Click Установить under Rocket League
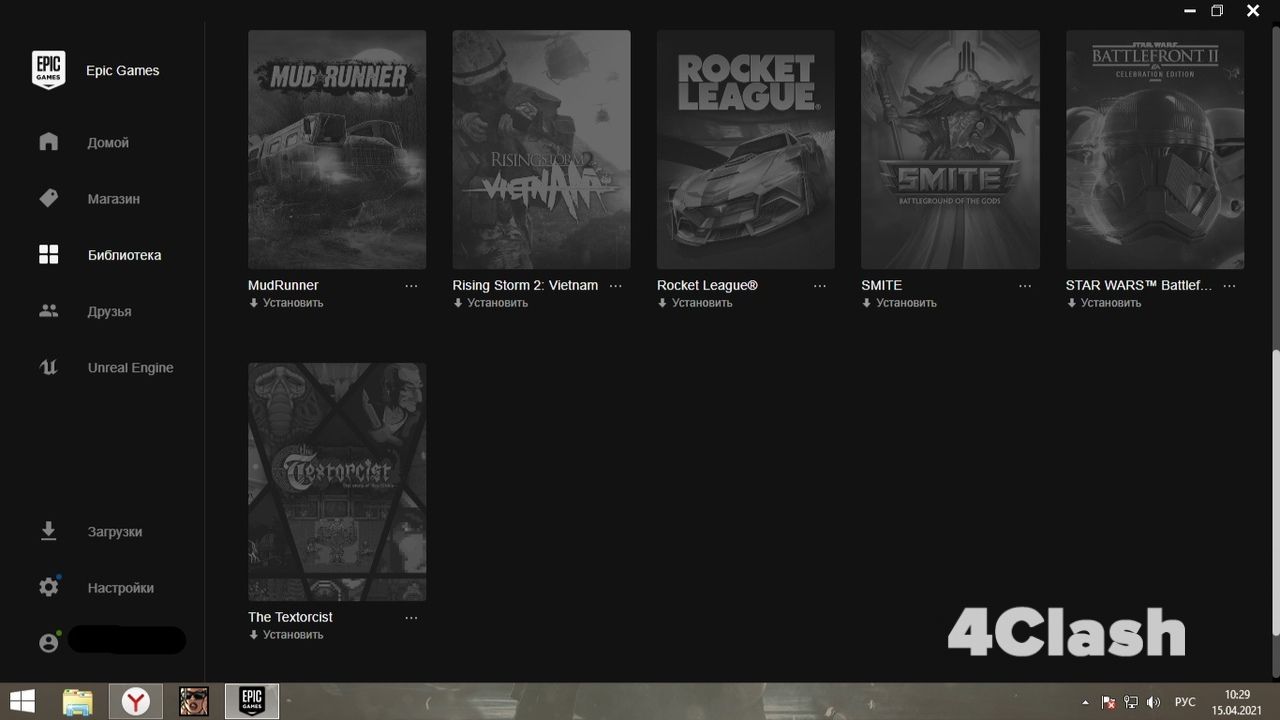Screen dimensions: 1280x720 tap(702, 303)
